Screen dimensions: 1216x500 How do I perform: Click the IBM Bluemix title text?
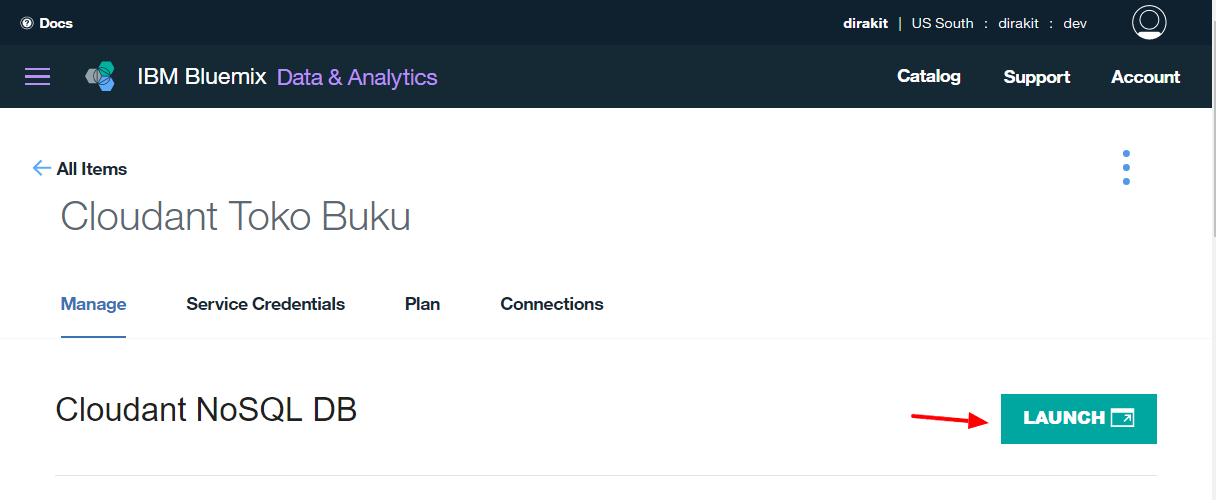pos(201,77)
